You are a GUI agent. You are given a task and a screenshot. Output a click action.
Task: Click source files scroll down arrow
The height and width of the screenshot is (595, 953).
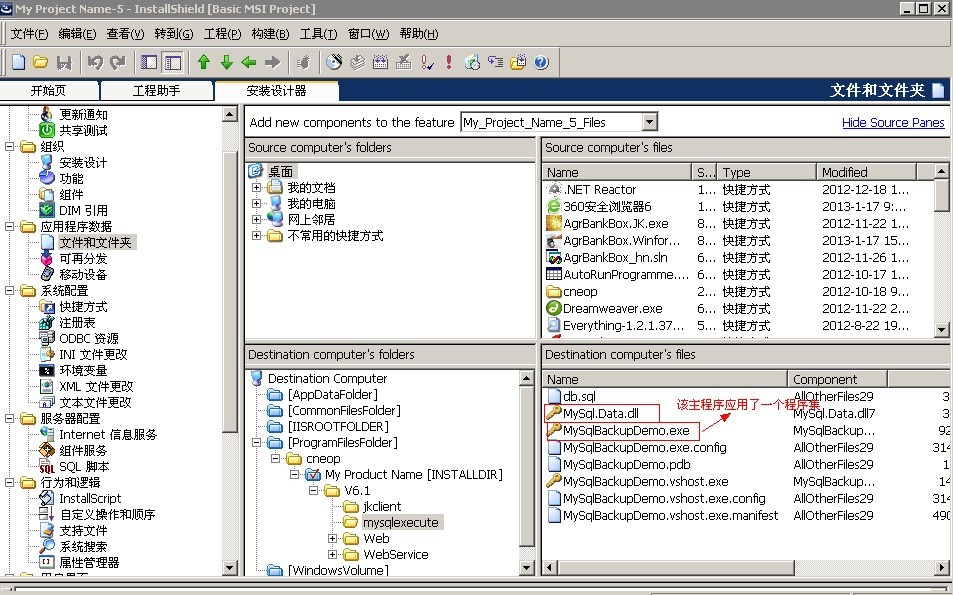(941, 330)
